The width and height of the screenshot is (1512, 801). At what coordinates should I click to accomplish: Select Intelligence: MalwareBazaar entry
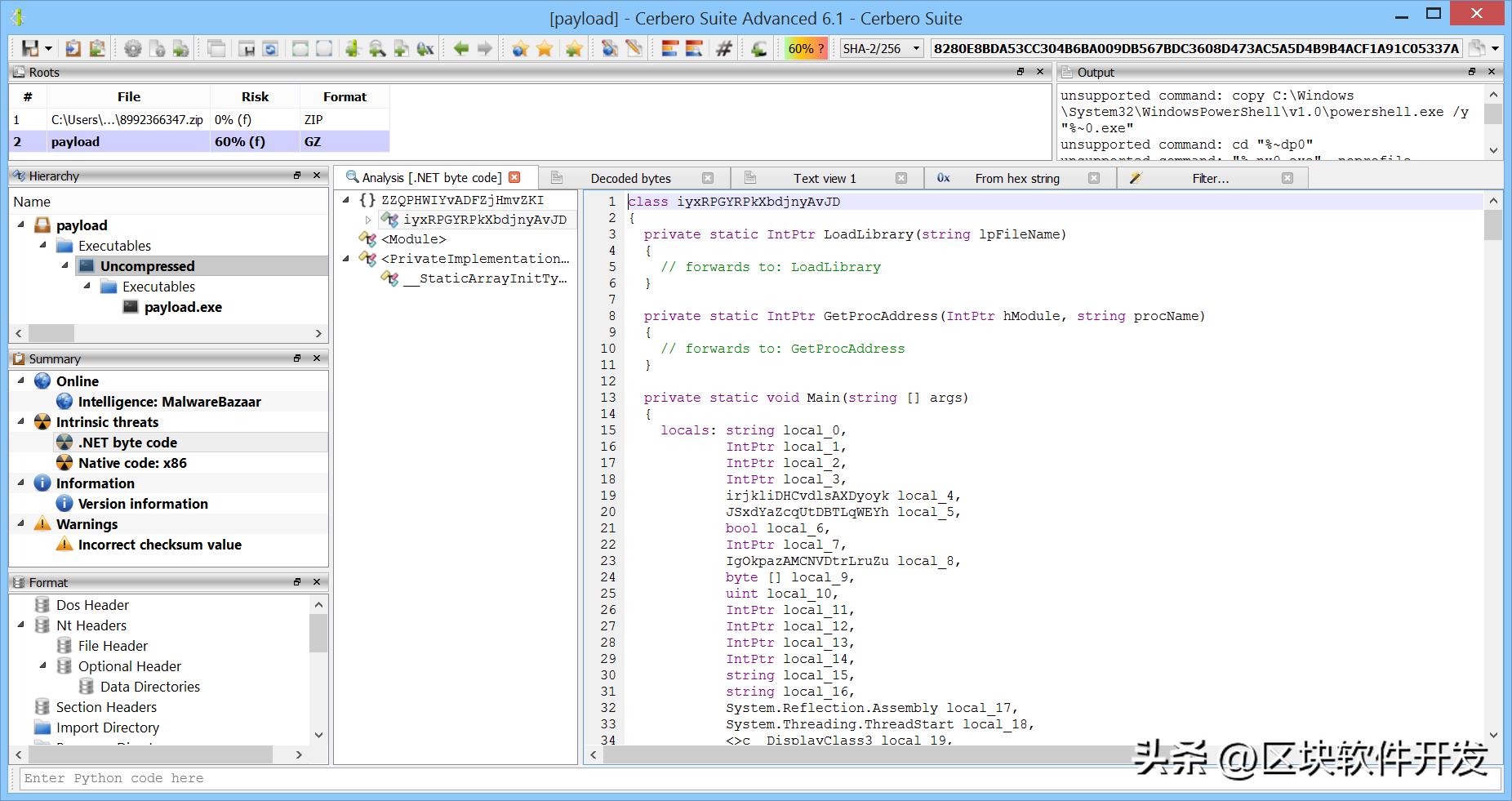coord(169,402)
